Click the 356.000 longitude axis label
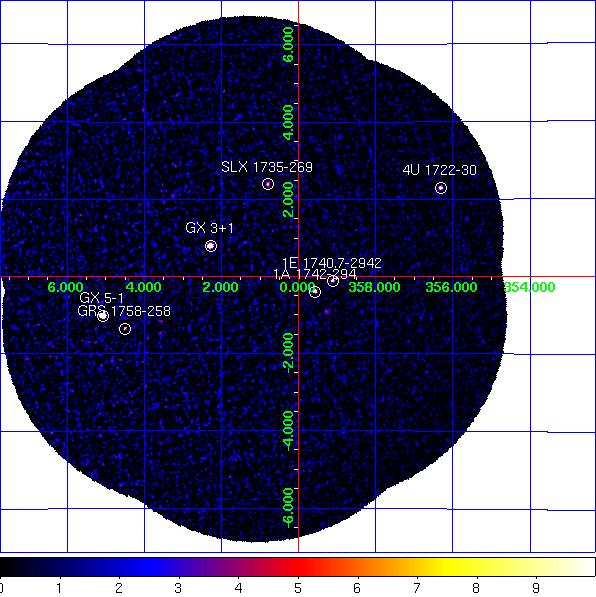 coord(451,287)
